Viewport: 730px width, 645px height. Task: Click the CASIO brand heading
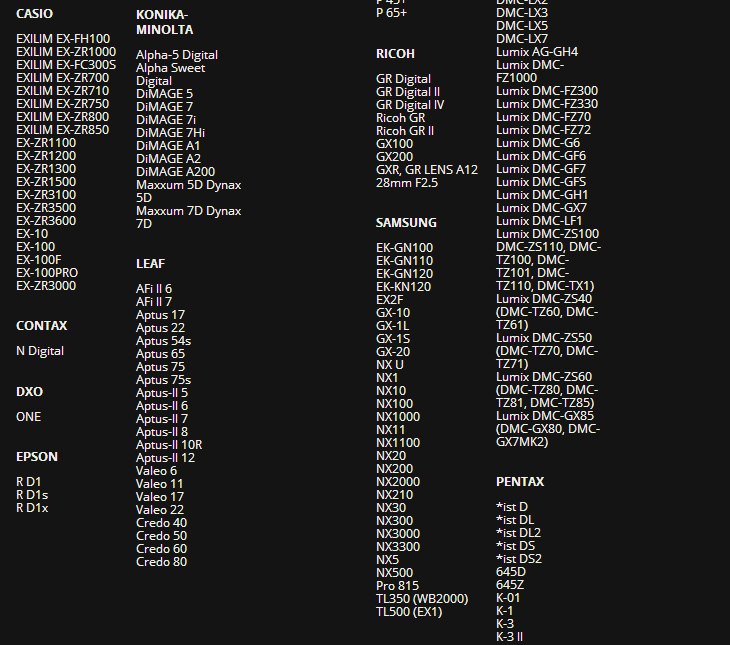point(34,14)
